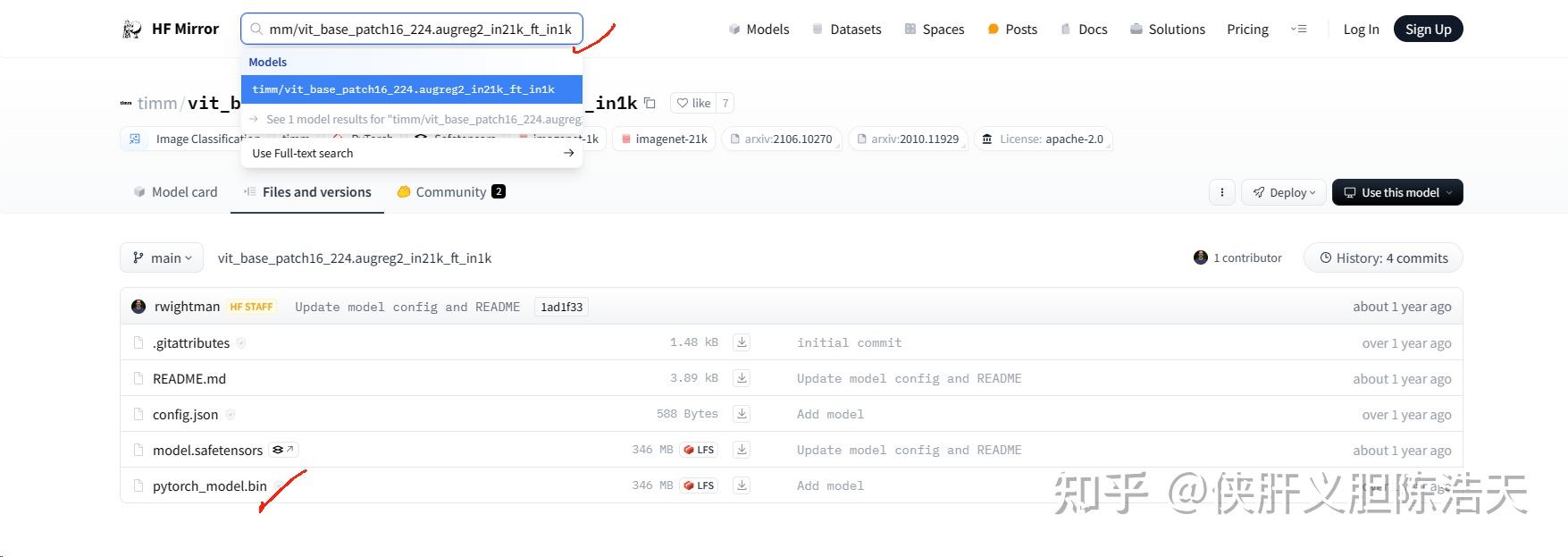Click into the model search input field
The image size is (1568, 557).
[420, 30]
